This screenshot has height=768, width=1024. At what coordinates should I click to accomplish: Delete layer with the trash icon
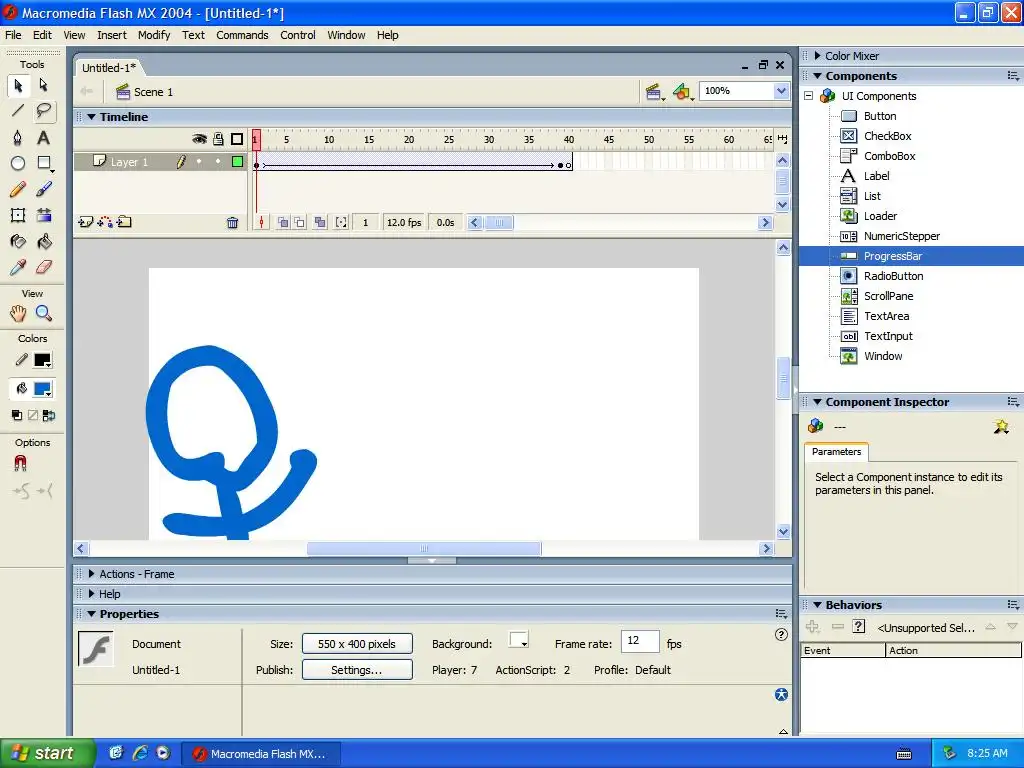[x=232, y=223]
